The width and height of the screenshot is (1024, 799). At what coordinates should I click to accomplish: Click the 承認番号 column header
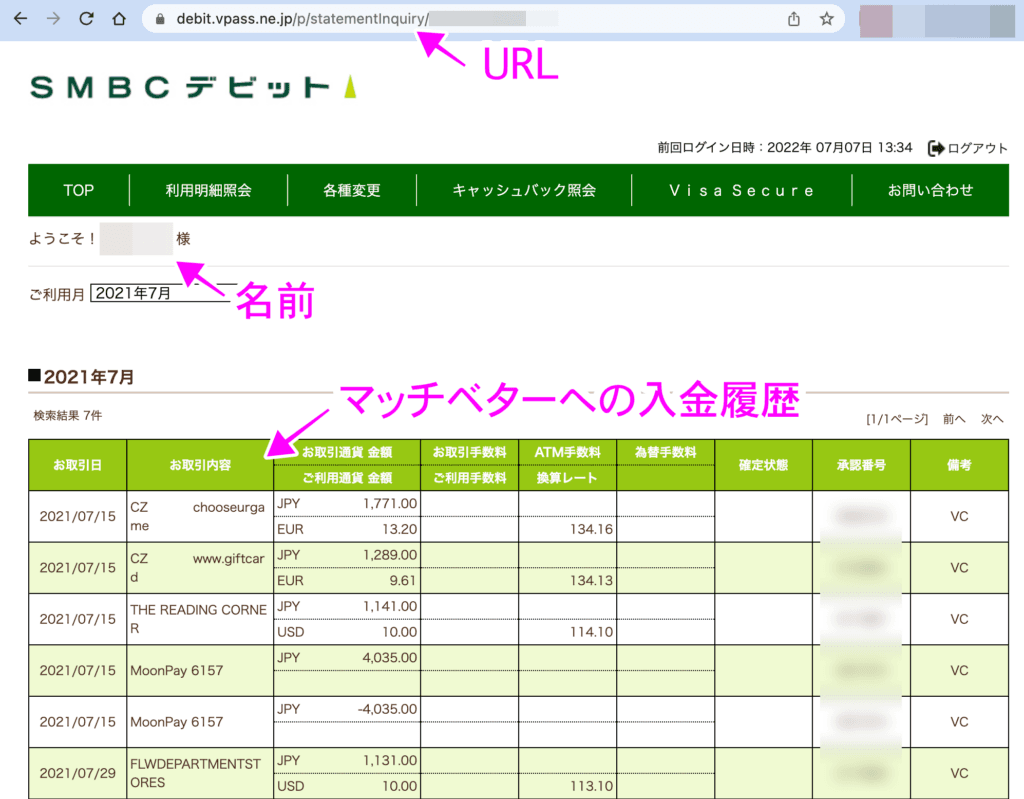pyautogui.click(x=861, y=465)
